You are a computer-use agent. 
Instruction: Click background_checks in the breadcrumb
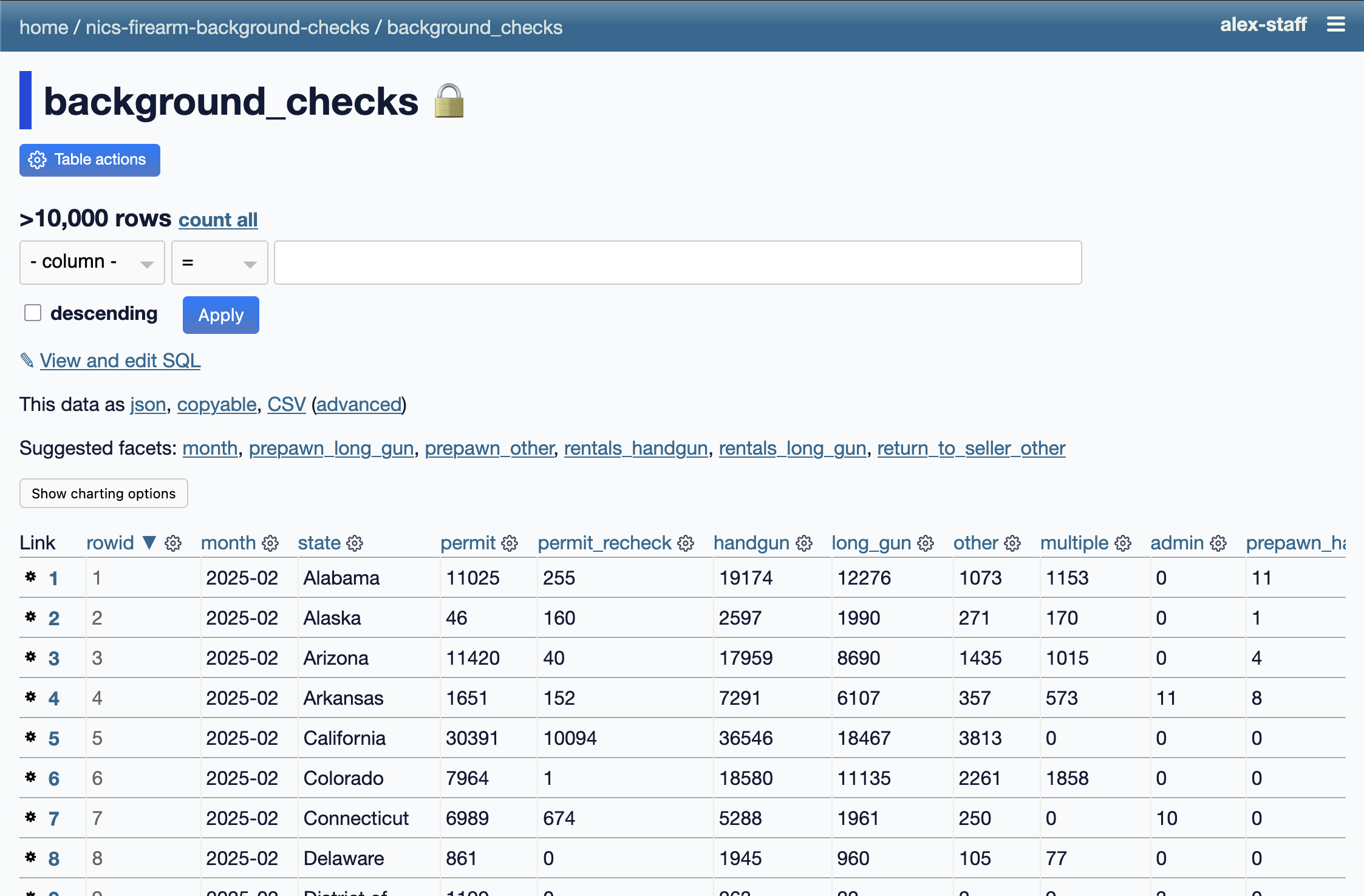click(475, 27)
